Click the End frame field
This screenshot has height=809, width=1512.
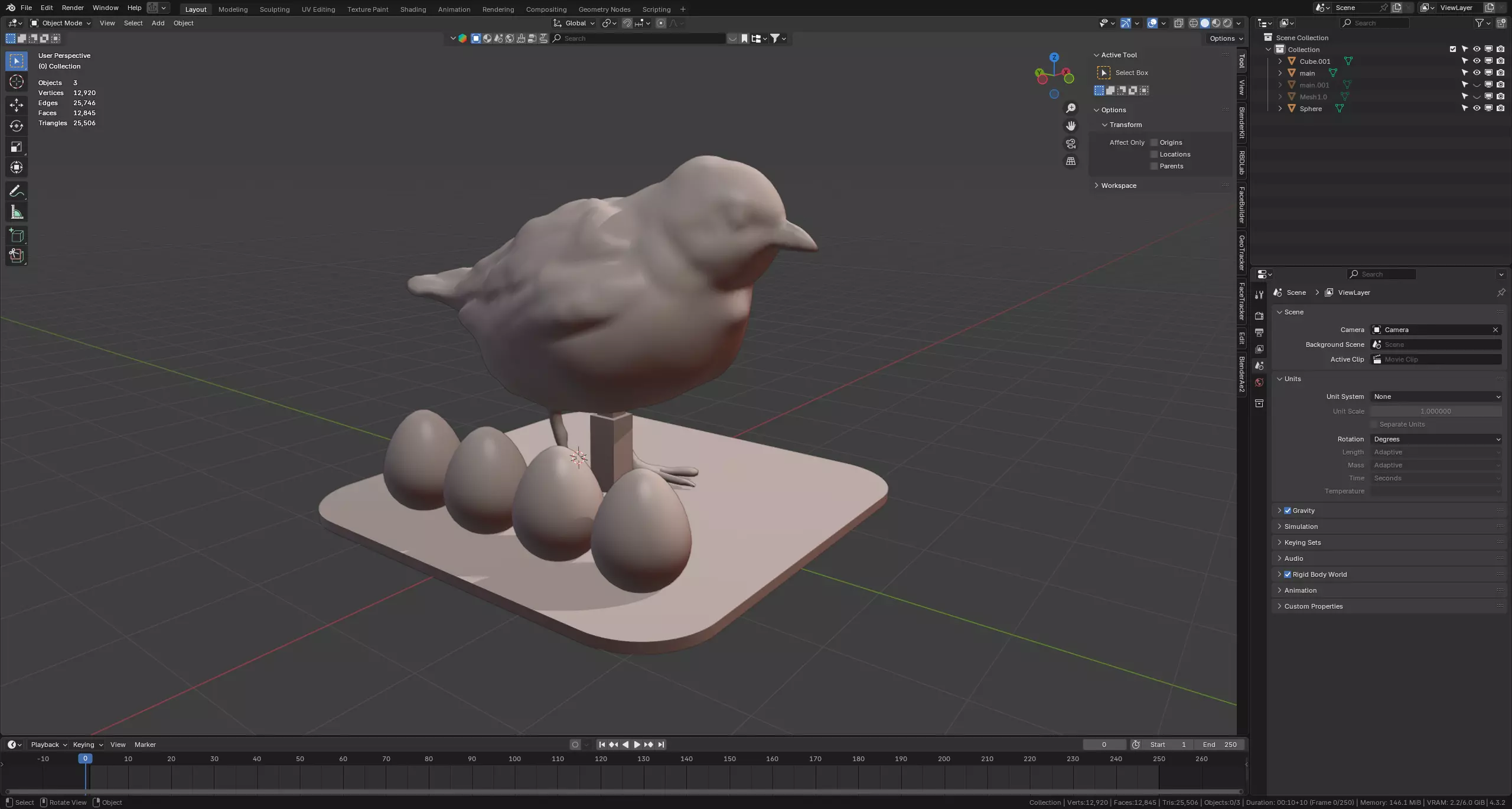coord(1219,745)
